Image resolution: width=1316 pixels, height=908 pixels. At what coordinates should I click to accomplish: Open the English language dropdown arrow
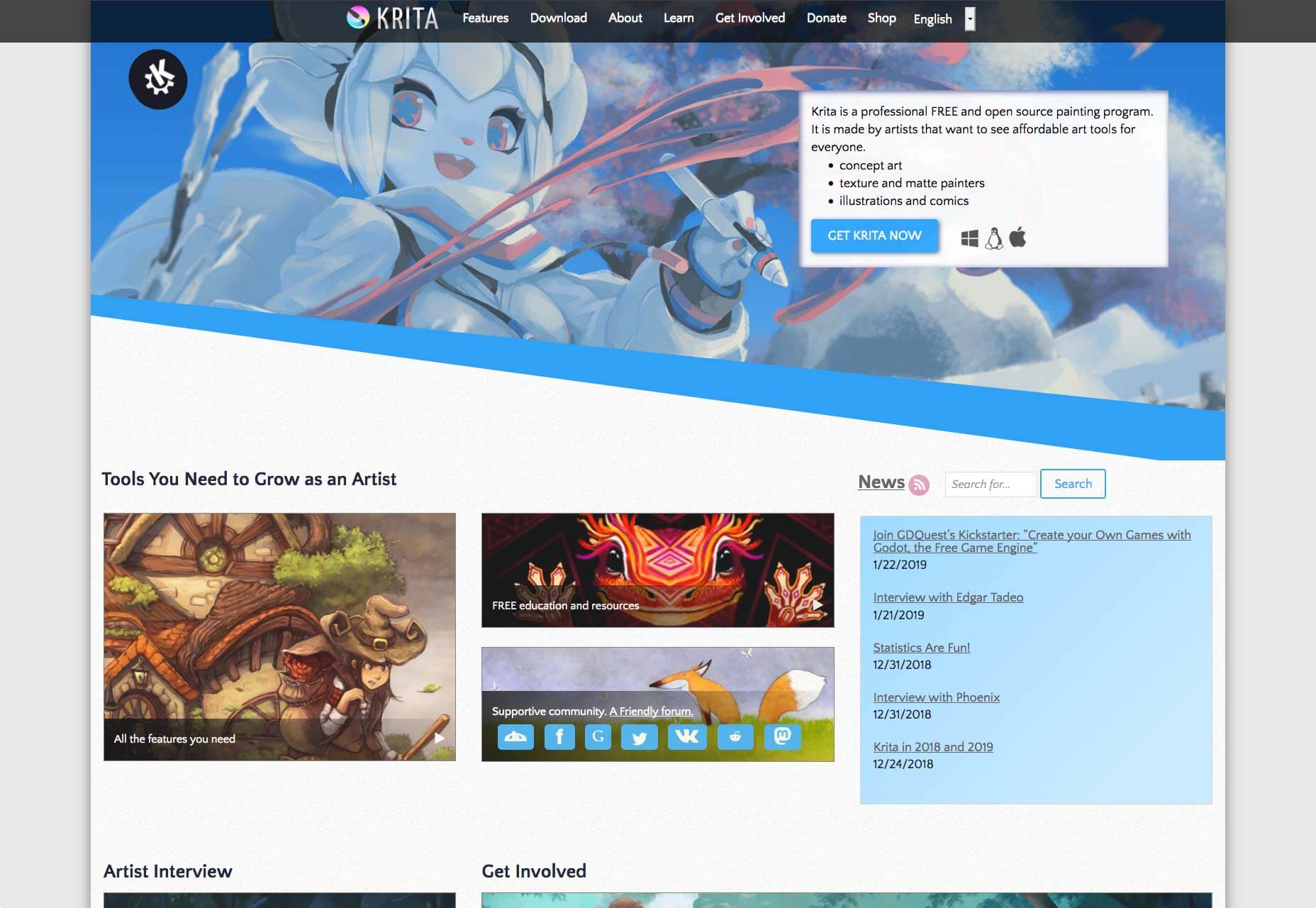pyautogui.click(x=970, y=19)
